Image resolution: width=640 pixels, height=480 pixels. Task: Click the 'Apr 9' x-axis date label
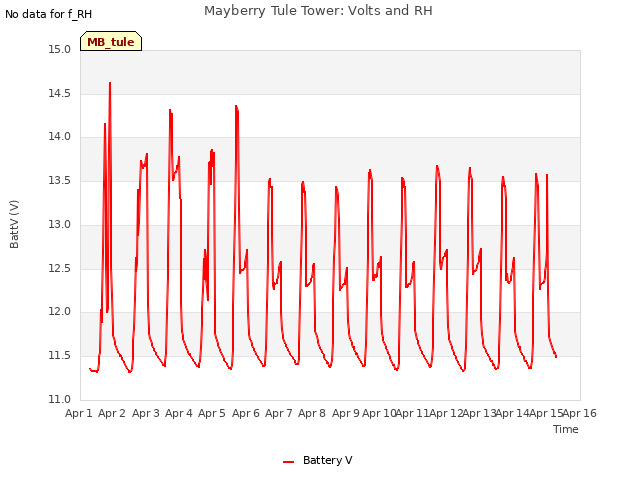(x=346, y=413)
